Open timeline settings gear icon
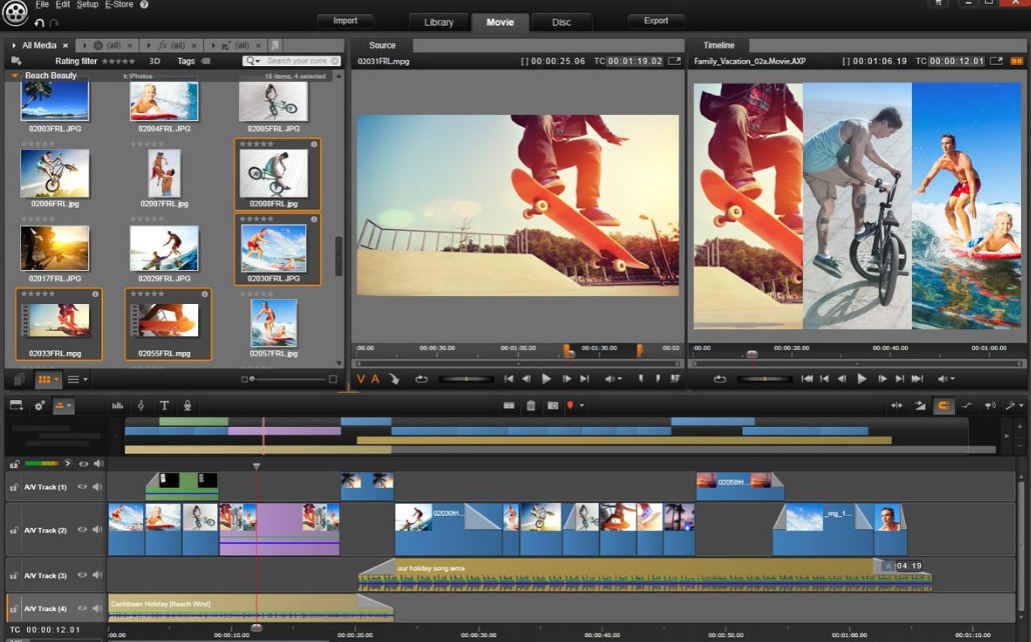The height and width of the screenshot is (642, 1031). (x=40, y=405)
